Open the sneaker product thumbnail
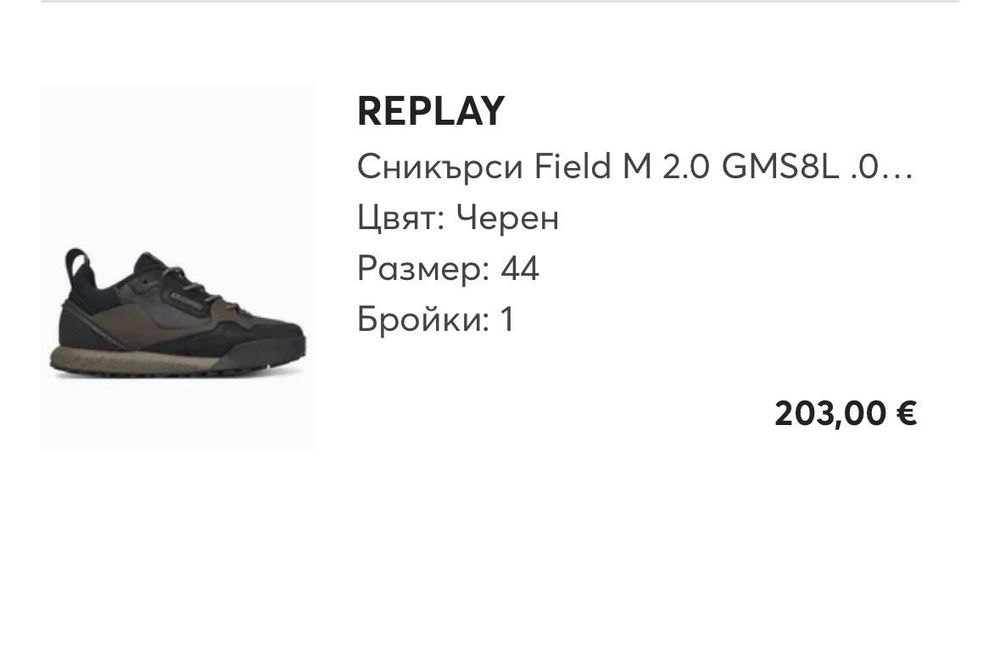1000x655 pixels. 178,267
